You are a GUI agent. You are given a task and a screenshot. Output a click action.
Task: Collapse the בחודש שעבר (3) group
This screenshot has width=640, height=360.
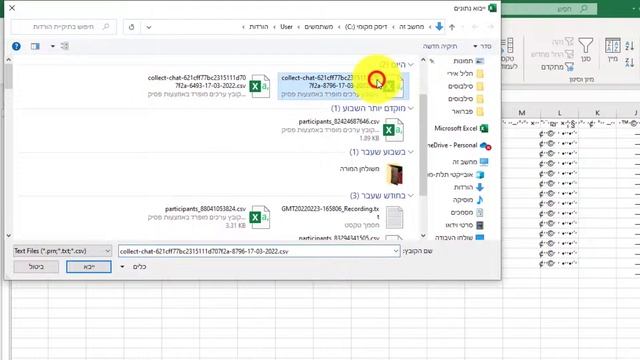coord(411,196)
